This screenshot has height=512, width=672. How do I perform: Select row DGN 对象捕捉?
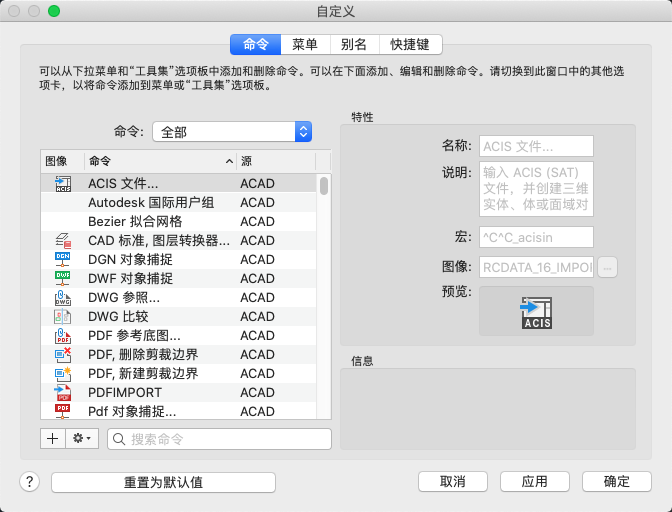click(x=179, y=259)
